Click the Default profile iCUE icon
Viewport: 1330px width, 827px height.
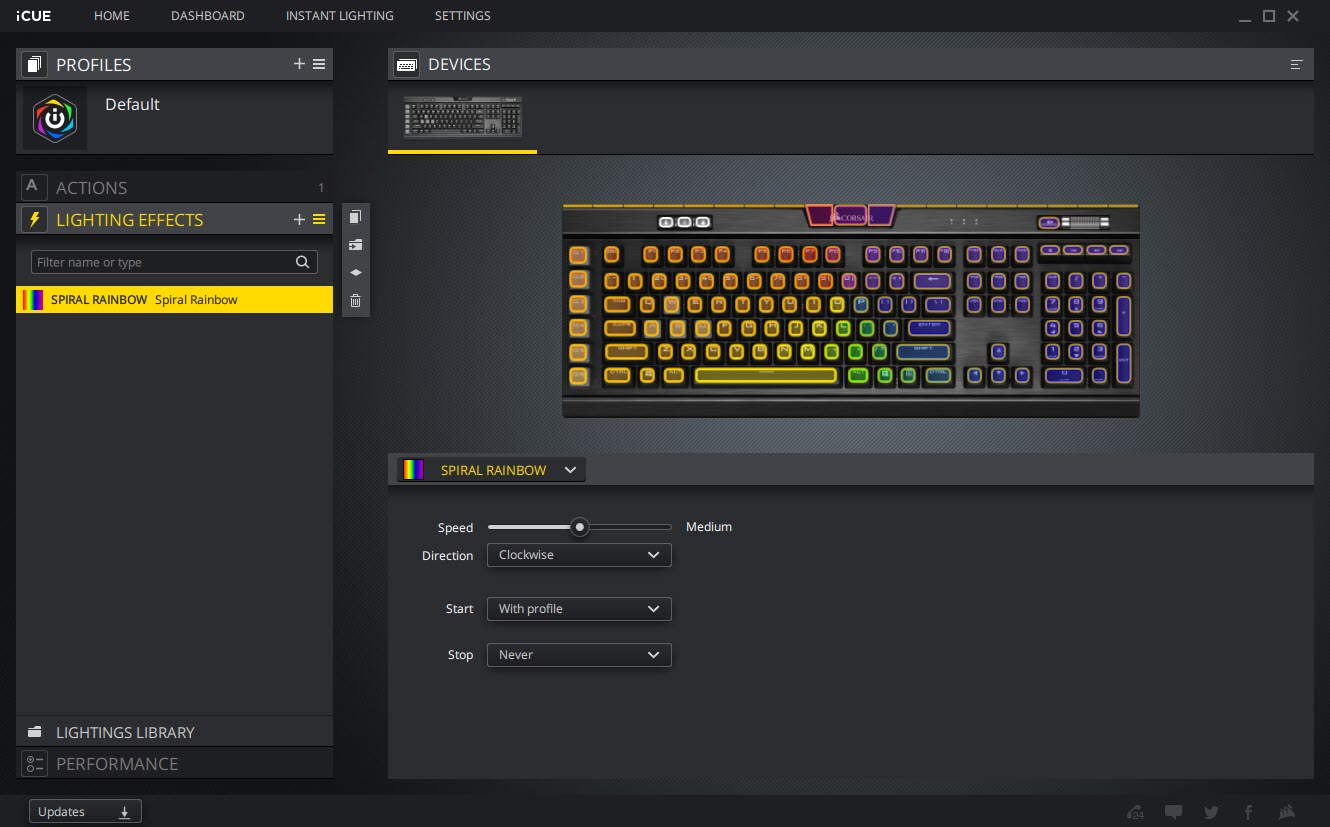tap(55, 119)
